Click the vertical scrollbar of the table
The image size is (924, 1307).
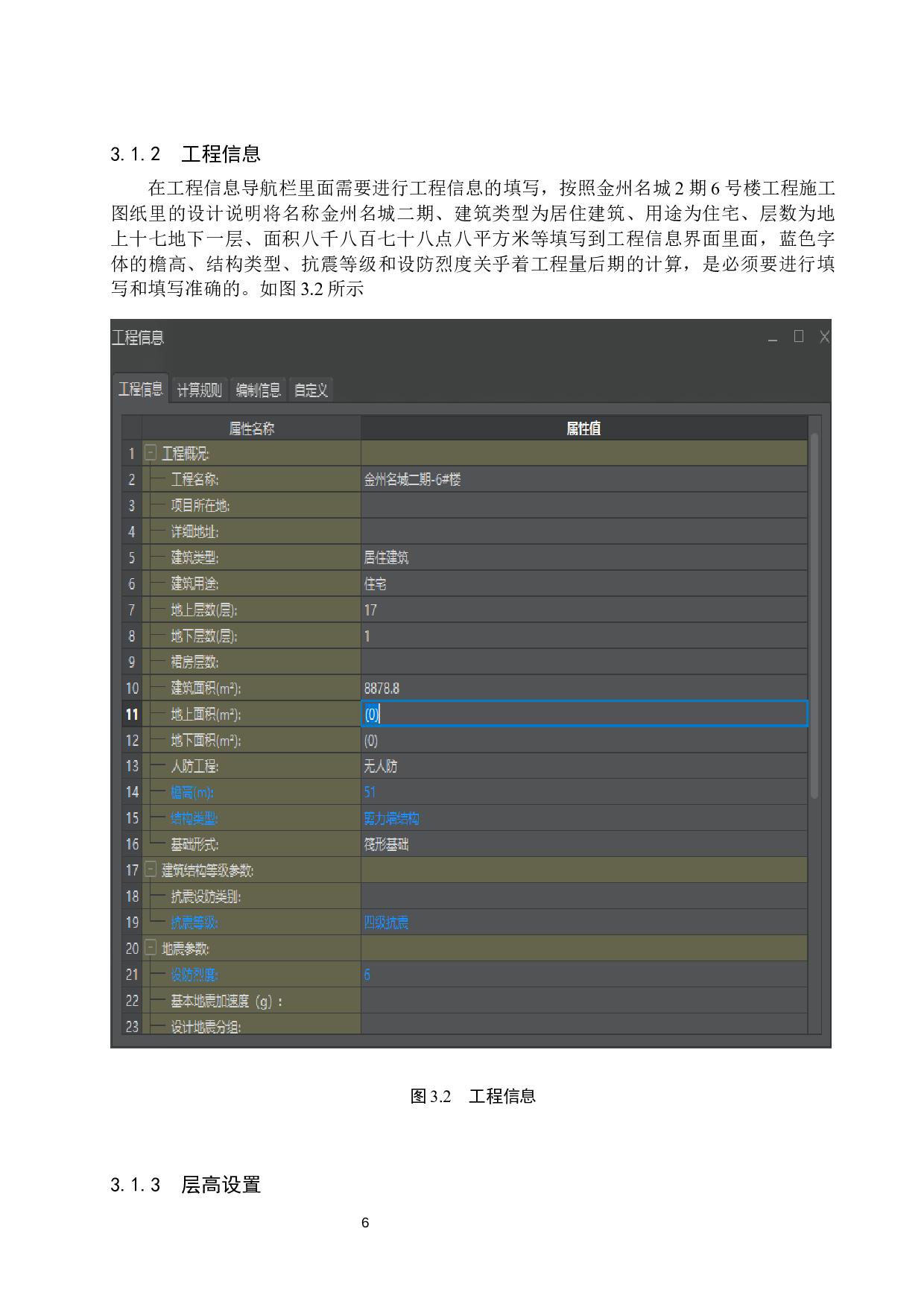point(814,615)
